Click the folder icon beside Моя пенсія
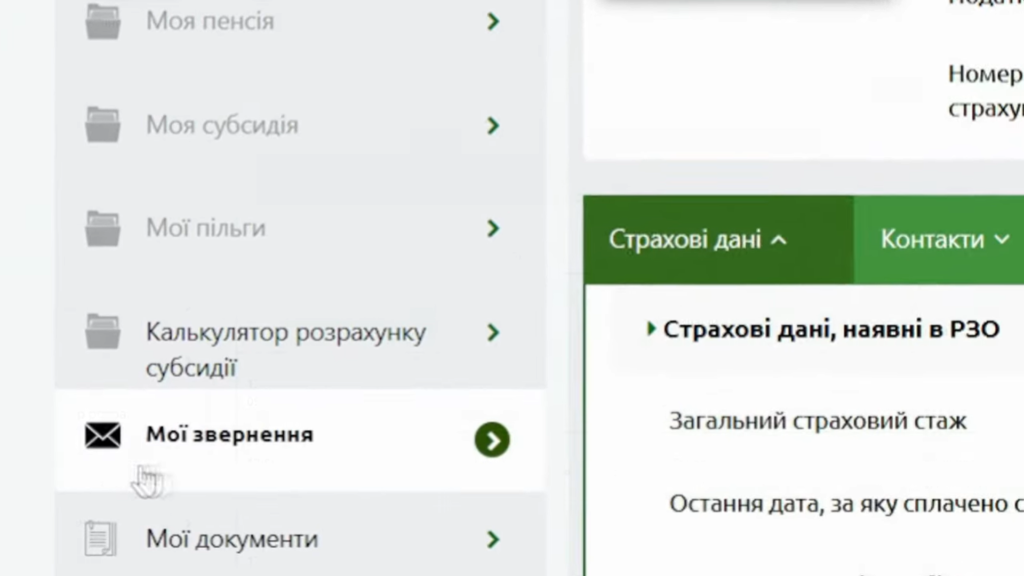Screen dimensions: 1024x576 pos(102,21)
